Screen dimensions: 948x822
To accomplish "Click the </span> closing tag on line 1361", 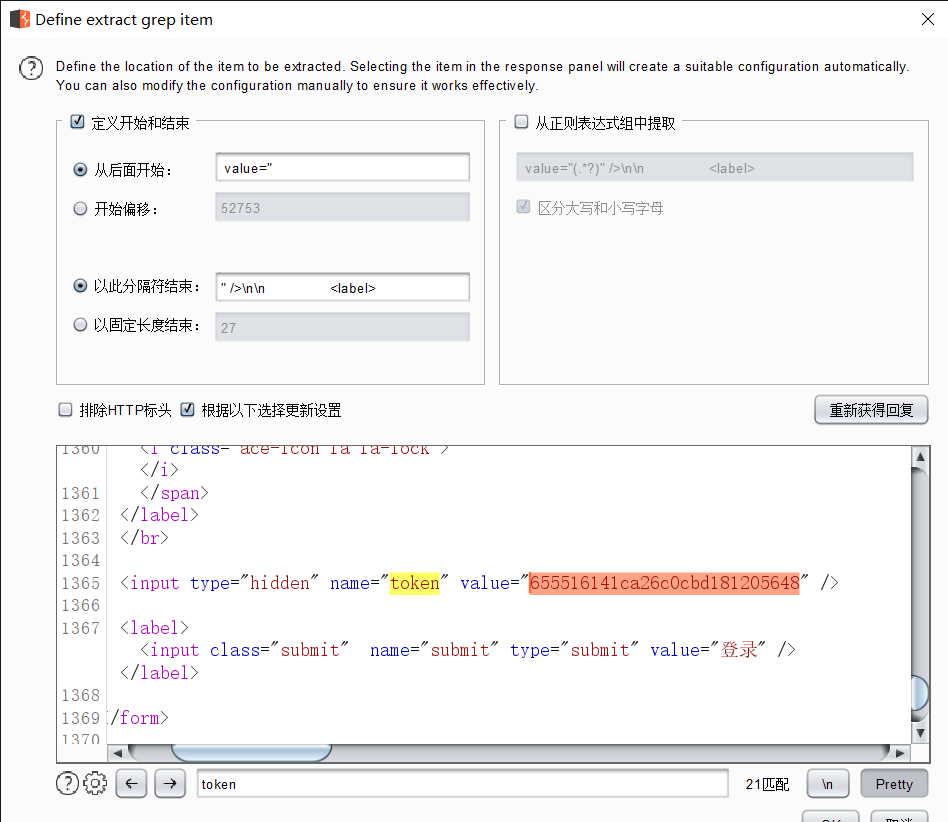I will 175,493.
